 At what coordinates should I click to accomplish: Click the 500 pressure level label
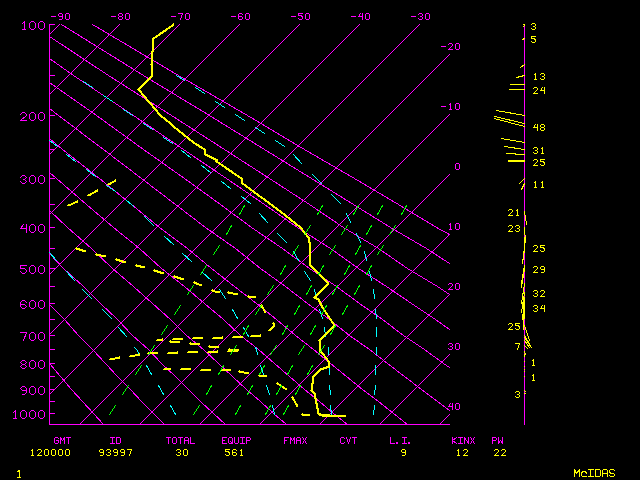coord(32,270)
